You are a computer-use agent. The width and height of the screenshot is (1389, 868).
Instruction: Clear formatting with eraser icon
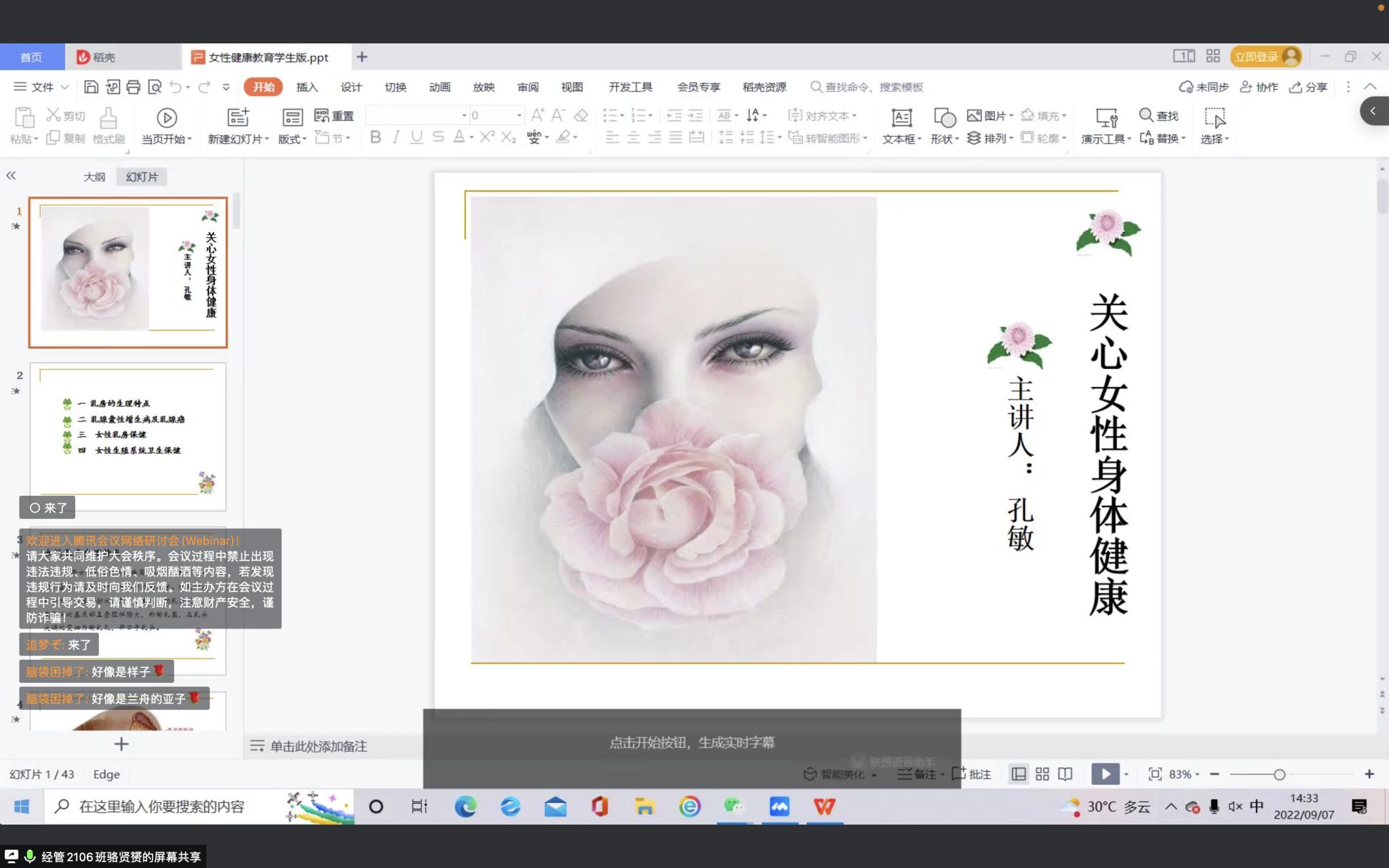click(x=581, y=115)
